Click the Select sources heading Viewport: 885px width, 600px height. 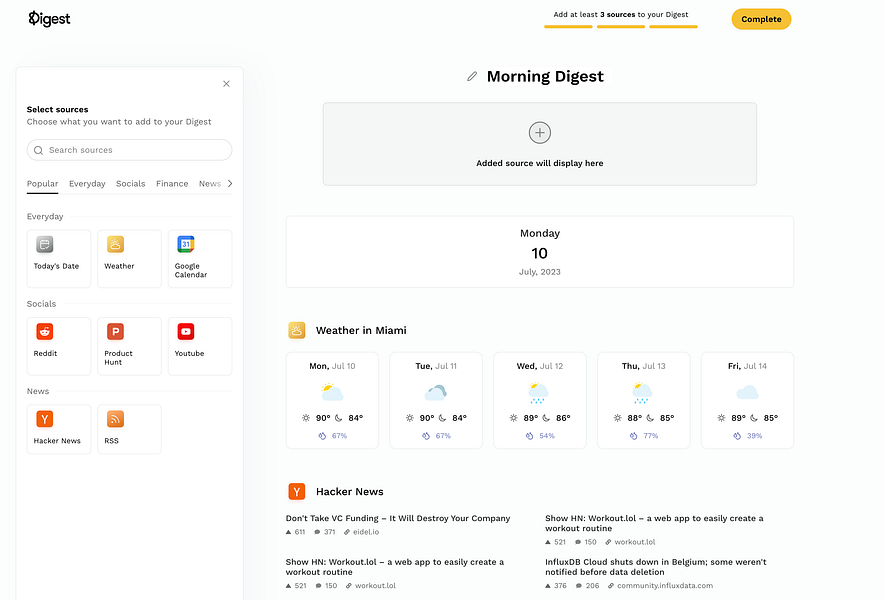58,110
